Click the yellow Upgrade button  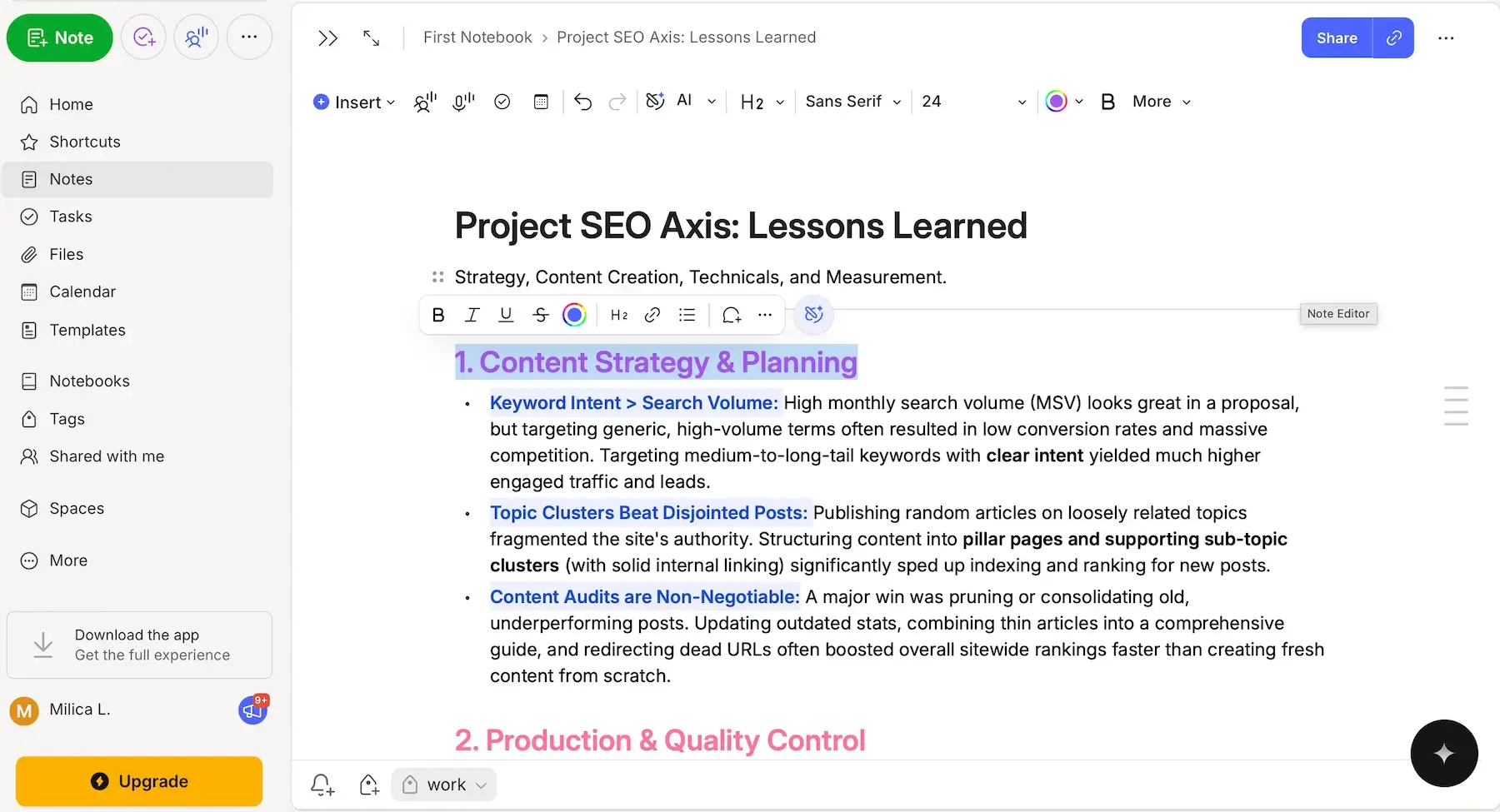139,781
